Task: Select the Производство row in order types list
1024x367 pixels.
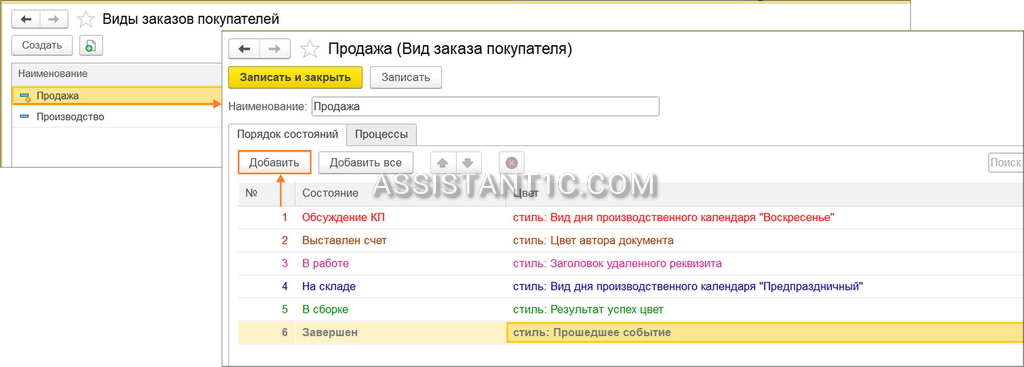Action: pos(118,118)
